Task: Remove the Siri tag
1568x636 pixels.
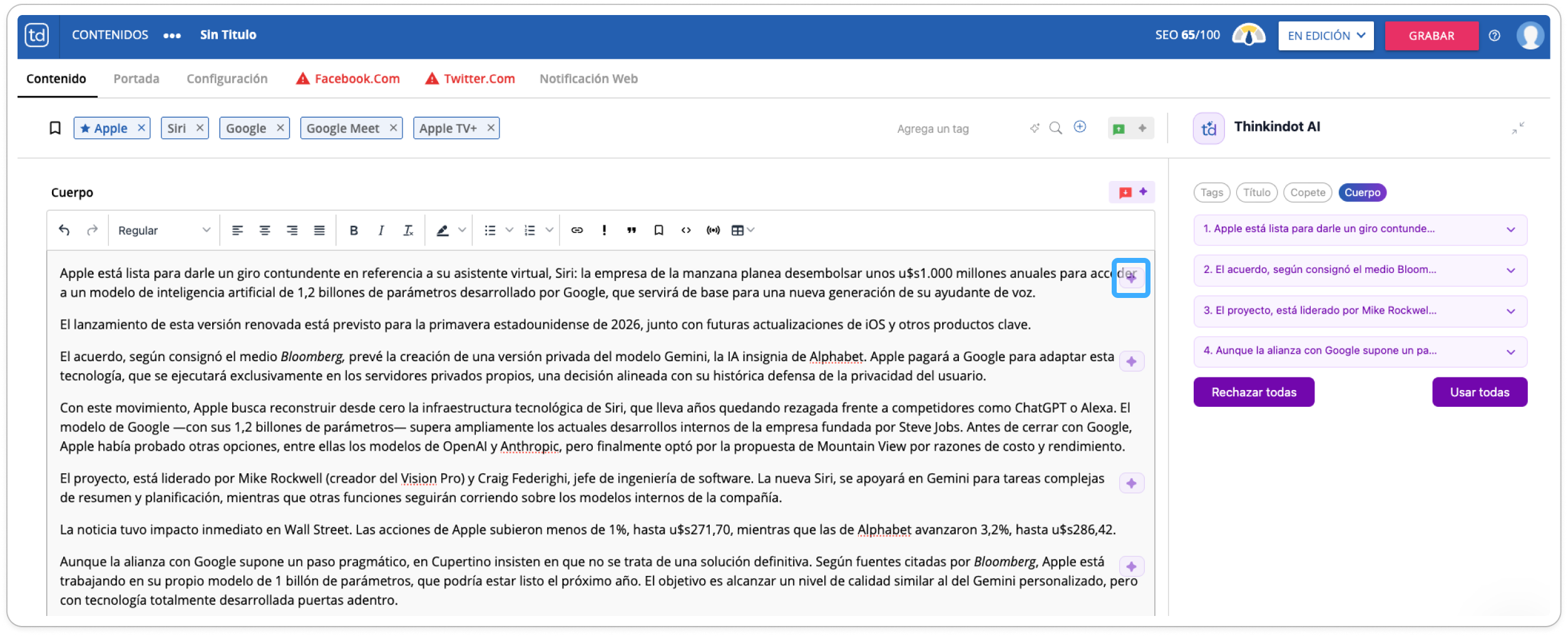Action: (200, 128)
